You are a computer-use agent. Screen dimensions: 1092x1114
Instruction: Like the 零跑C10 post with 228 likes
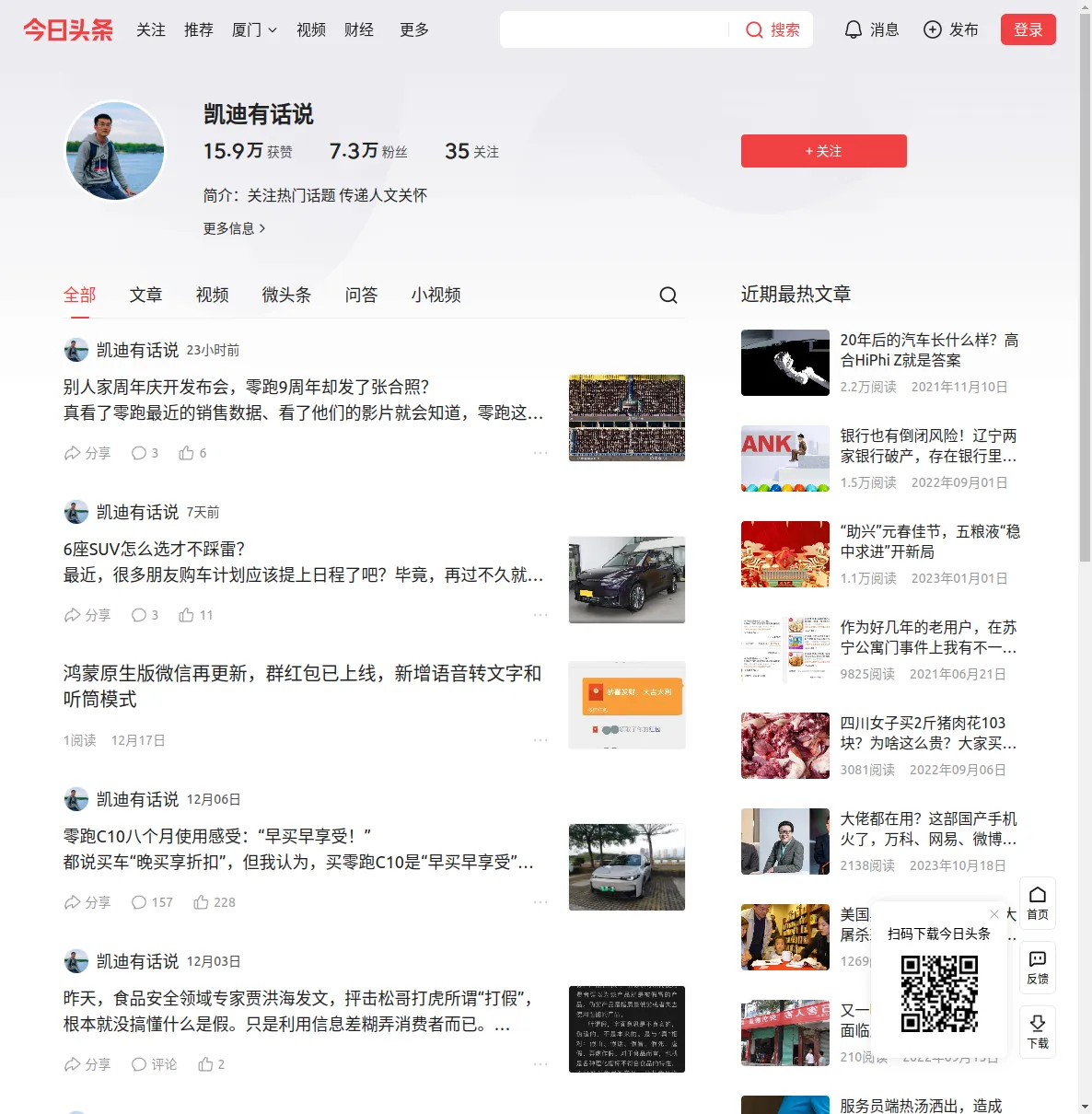(215, 902)
